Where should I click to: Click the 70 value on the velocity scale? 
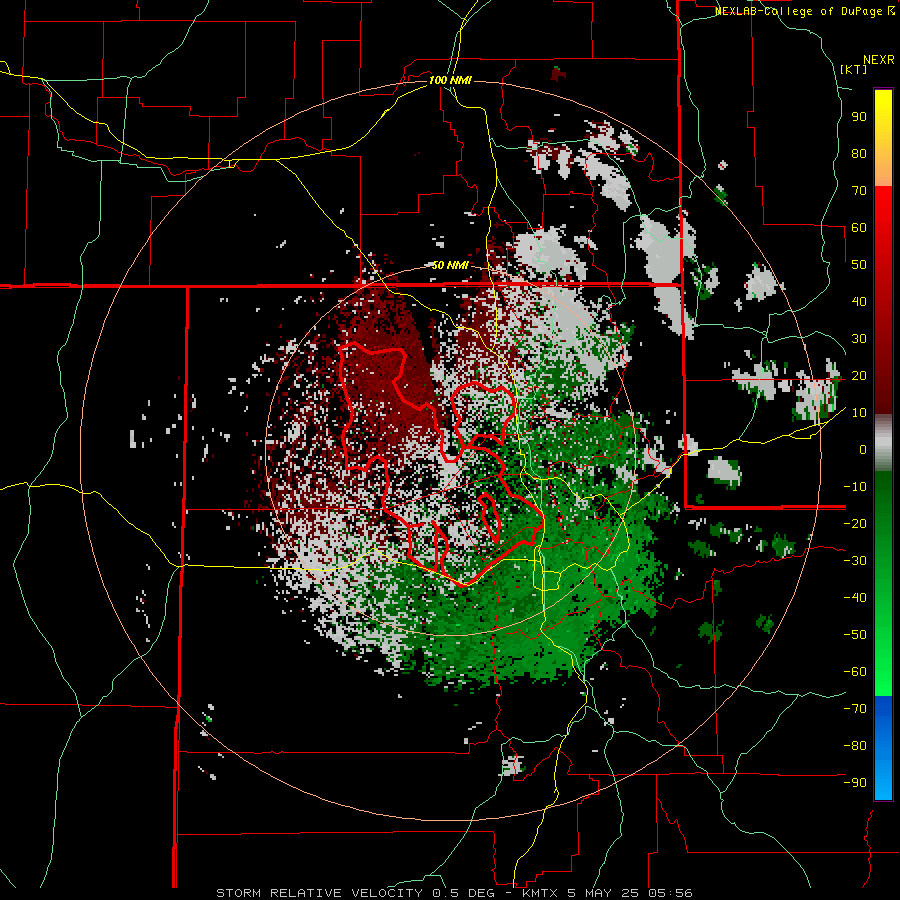click(859, 191)
